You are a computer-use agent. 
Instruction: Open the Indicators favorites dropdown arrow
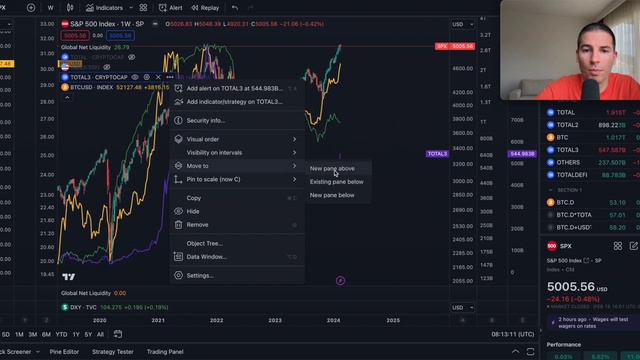131,8
